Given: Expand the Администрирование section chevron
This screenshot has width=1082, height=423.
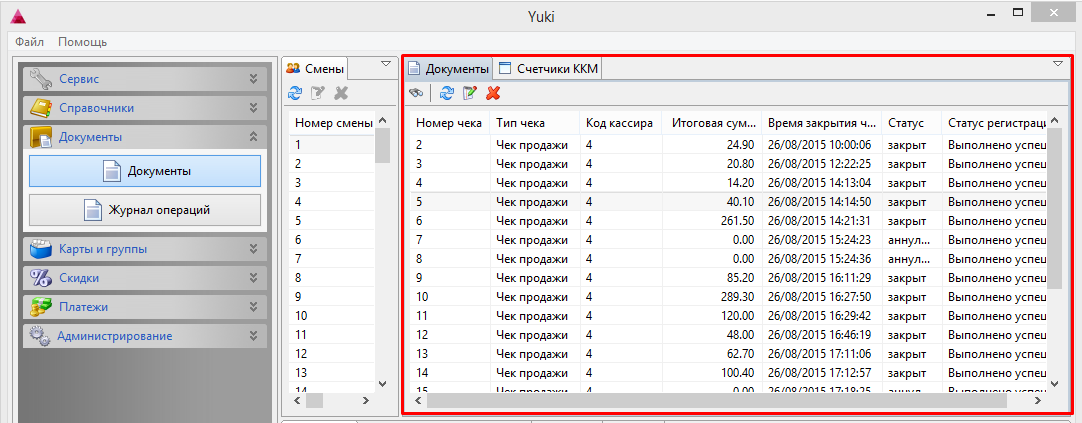Looking at the screenshot, I should coord(253,336).
